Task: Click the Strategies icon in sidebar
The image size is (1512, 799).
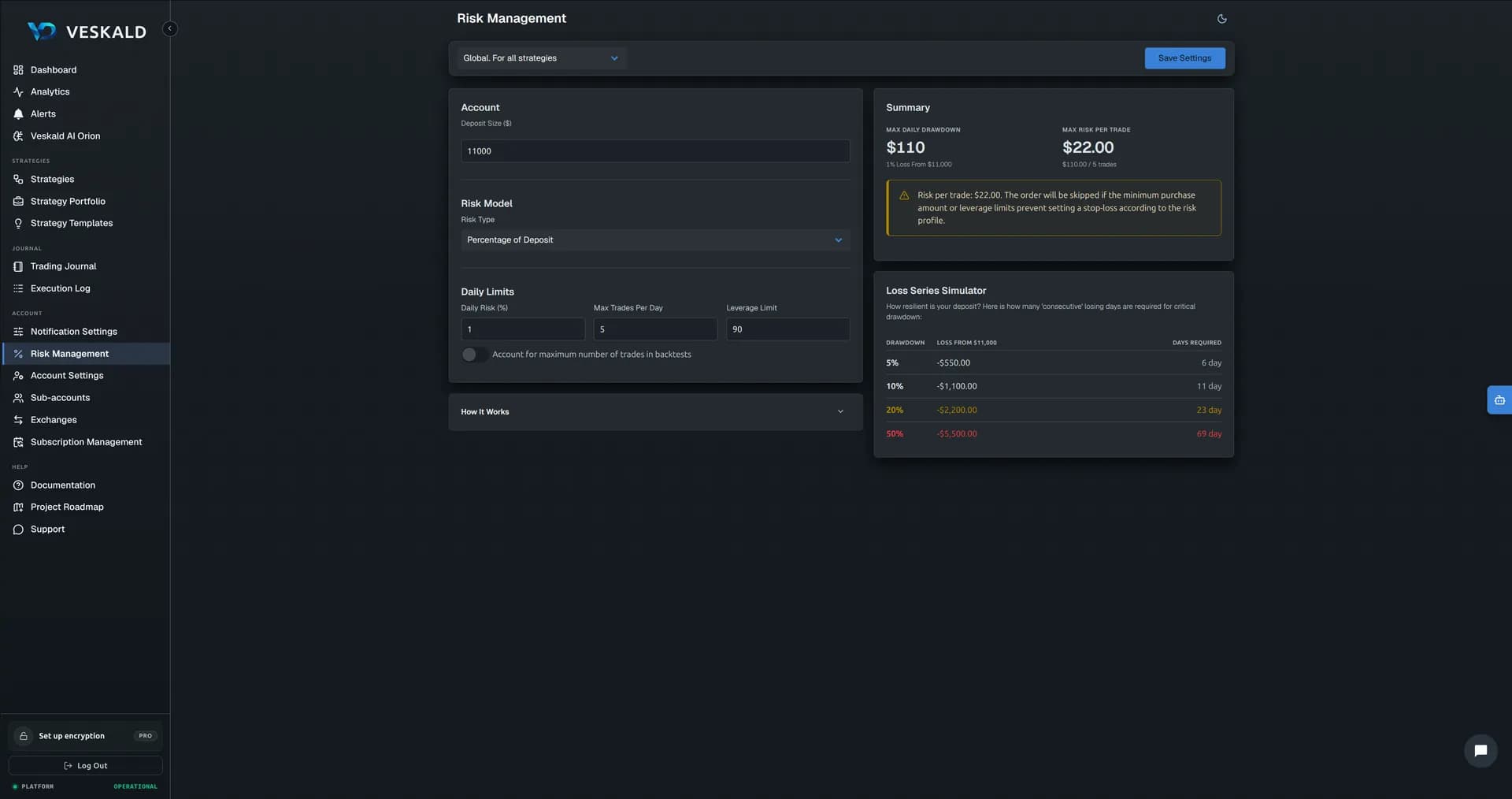Action: pyautogui.click(x=18, y=180)
